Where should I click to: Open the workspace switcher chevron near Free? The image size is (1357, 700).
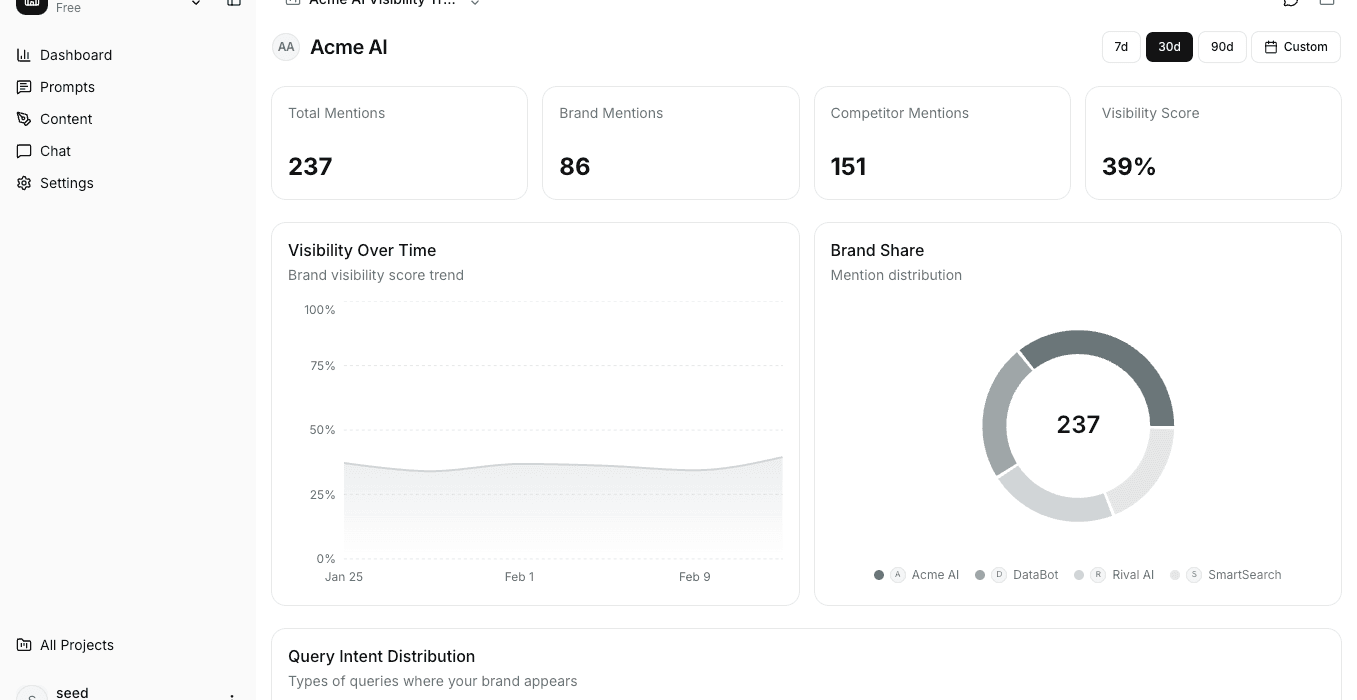pos(196,4)
